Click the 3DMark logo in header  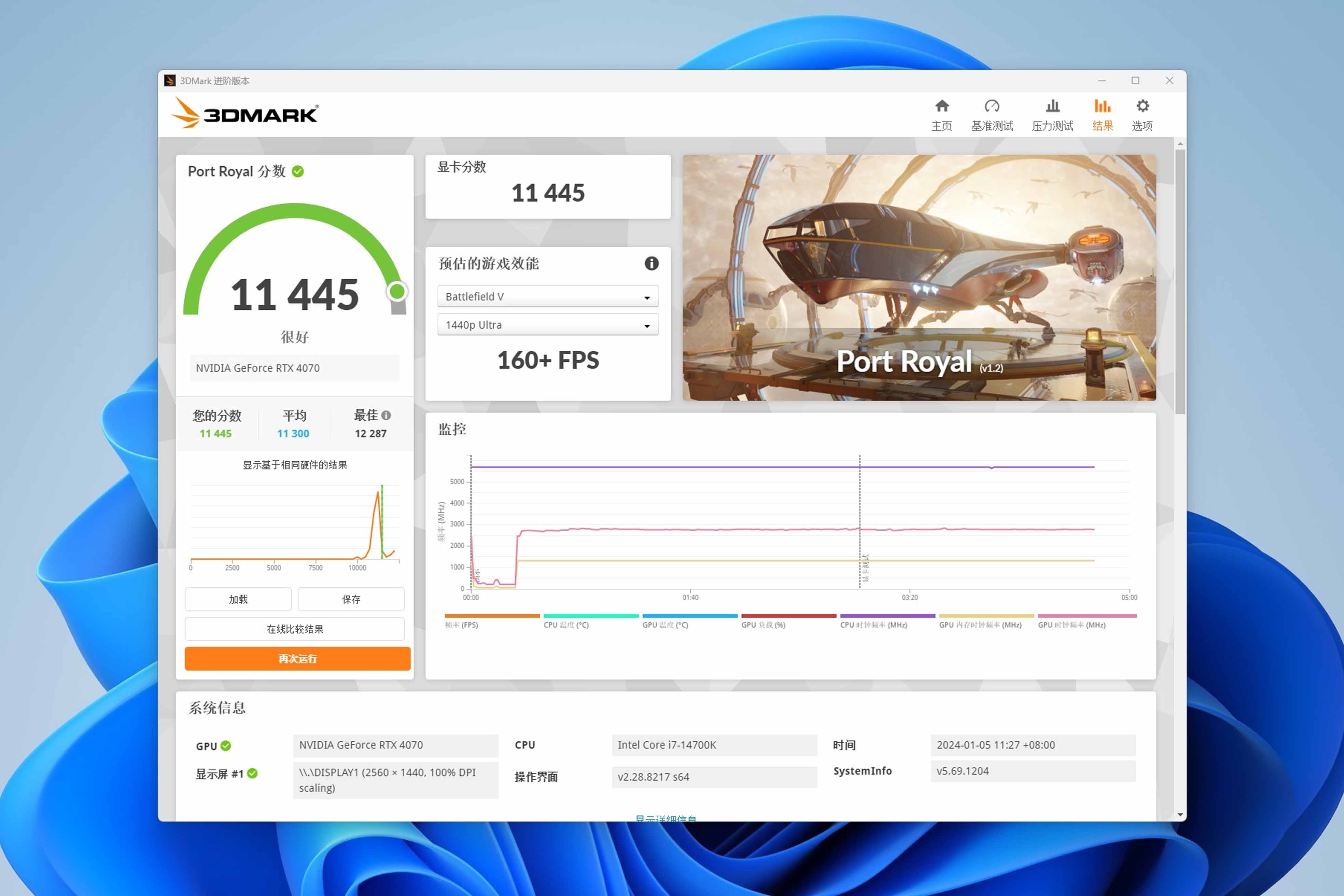coord(244,113)
